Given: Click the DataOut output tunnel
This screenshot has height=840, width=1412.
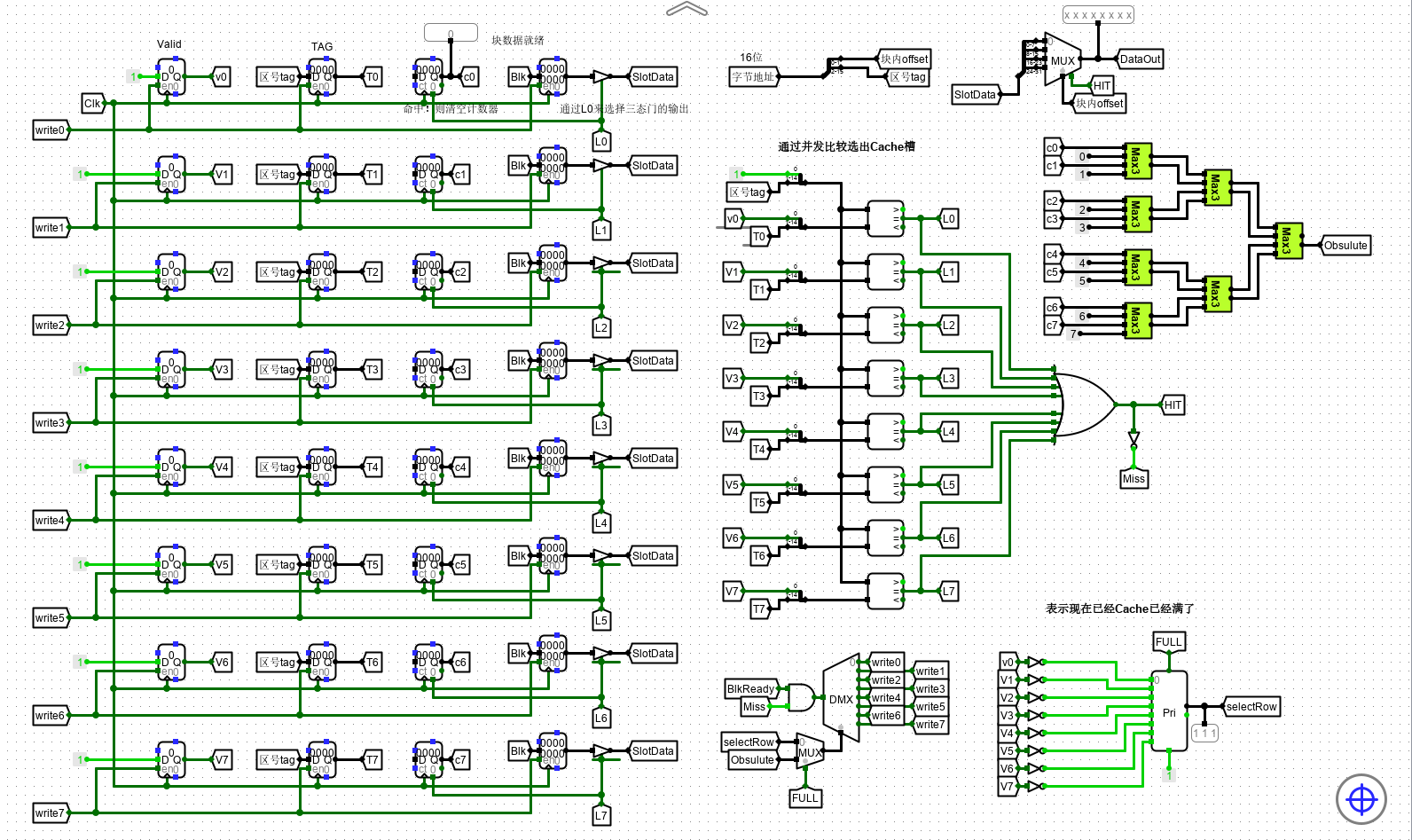Looking at the screenshot, I should [x=1140, y=59].
